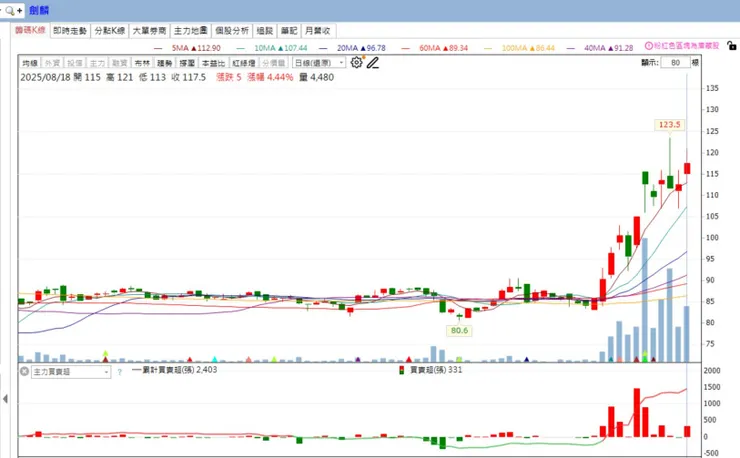
Task: Toggle the 布林 bands button
Action: (x=142, y=63)
